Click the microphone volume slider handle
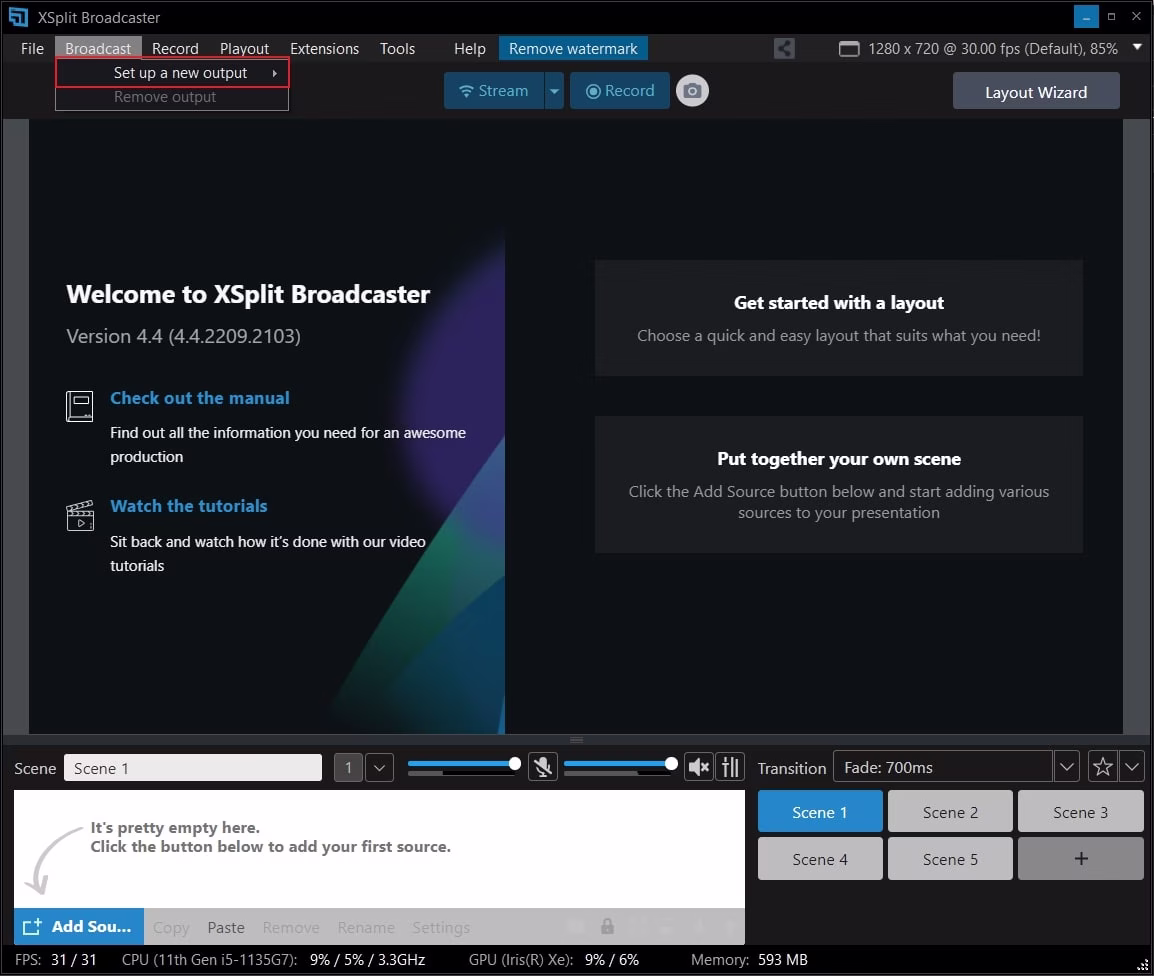The image size is (1154, 976). pyautogui.click(x=514, y=764)
